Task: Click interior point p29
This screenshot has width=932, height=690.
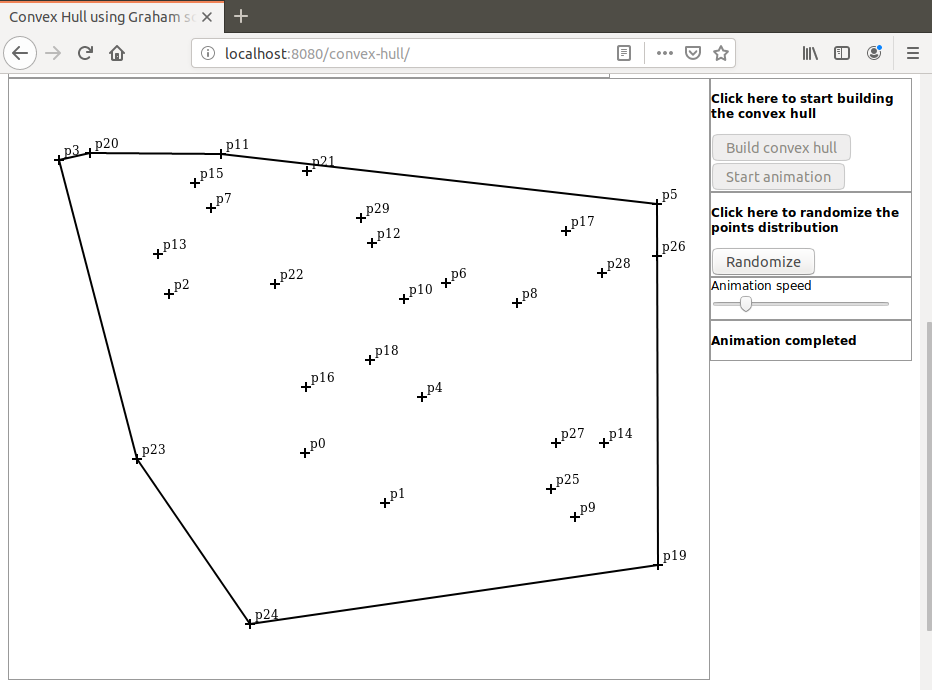Action: pos(361,218)
